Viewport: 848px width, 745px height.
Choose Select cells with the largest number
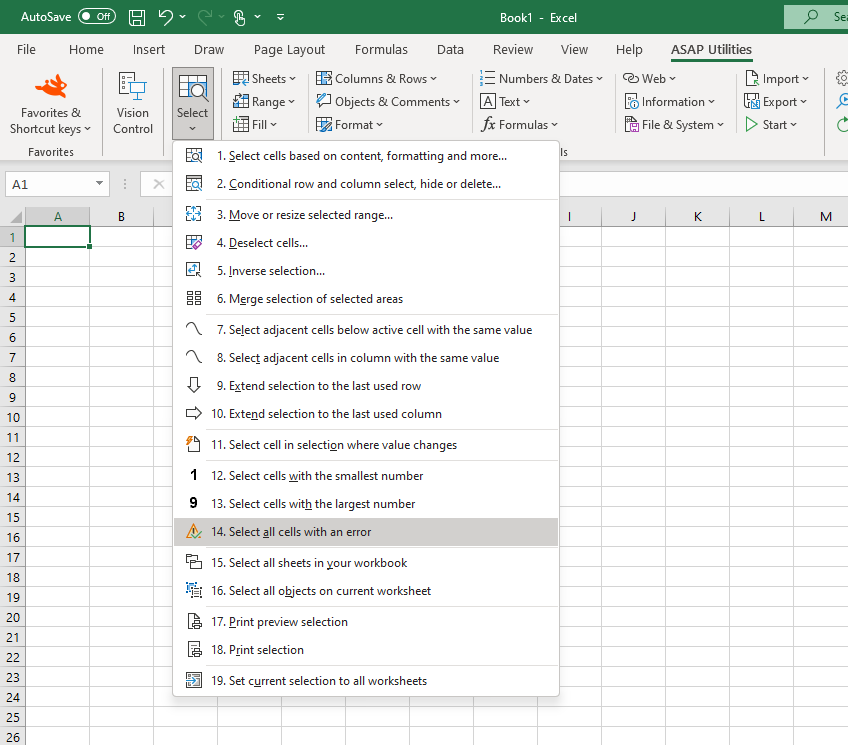tap(366, 504)
